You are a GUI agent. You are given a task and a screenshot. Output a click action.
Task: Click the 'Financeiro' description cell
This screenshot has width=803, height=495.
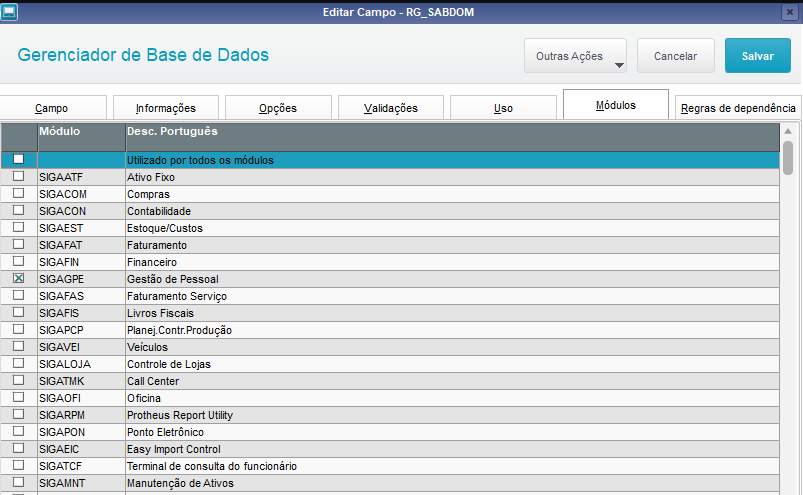[453, 262]
